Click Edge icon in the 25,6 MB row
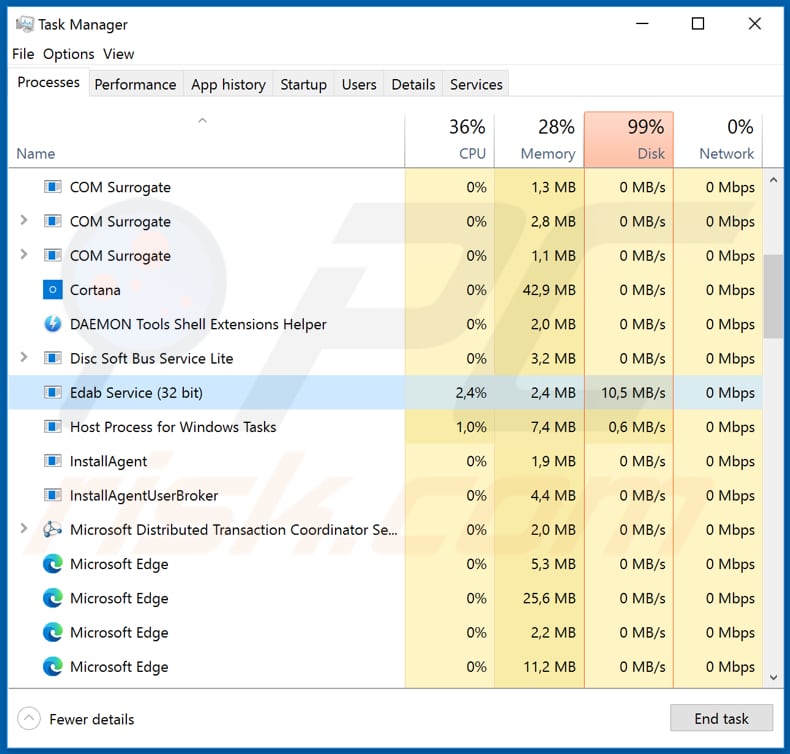Image resolution: width=790 pixels, height=754 pixels. tap(52, 598)
